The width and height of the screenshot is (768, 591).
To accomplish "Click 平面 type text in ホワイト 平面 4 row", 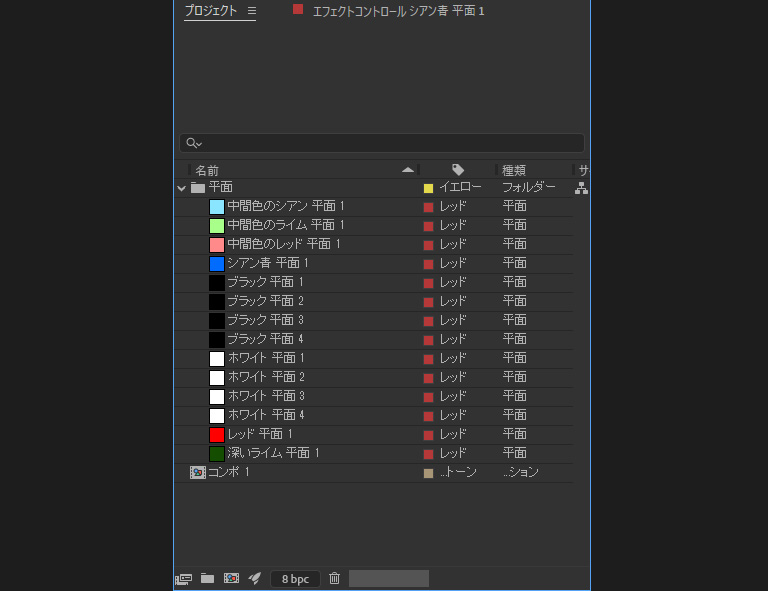I will [x=514, y=415].
